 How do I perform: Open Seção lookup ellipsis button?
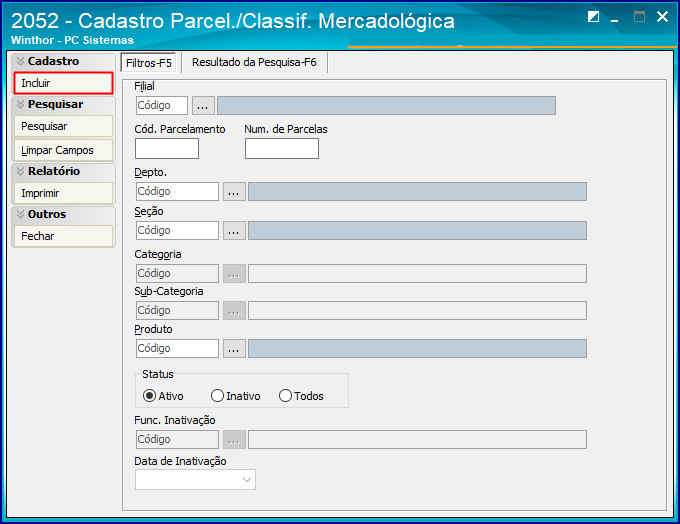coord(234,231)
